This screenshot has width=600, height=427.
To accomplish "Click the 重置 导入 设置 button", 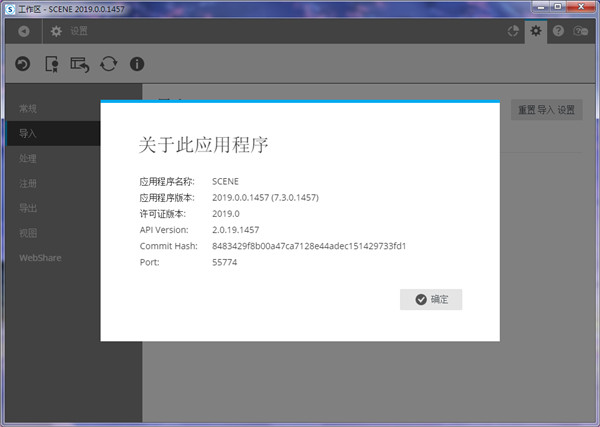I will coord(546,110).
